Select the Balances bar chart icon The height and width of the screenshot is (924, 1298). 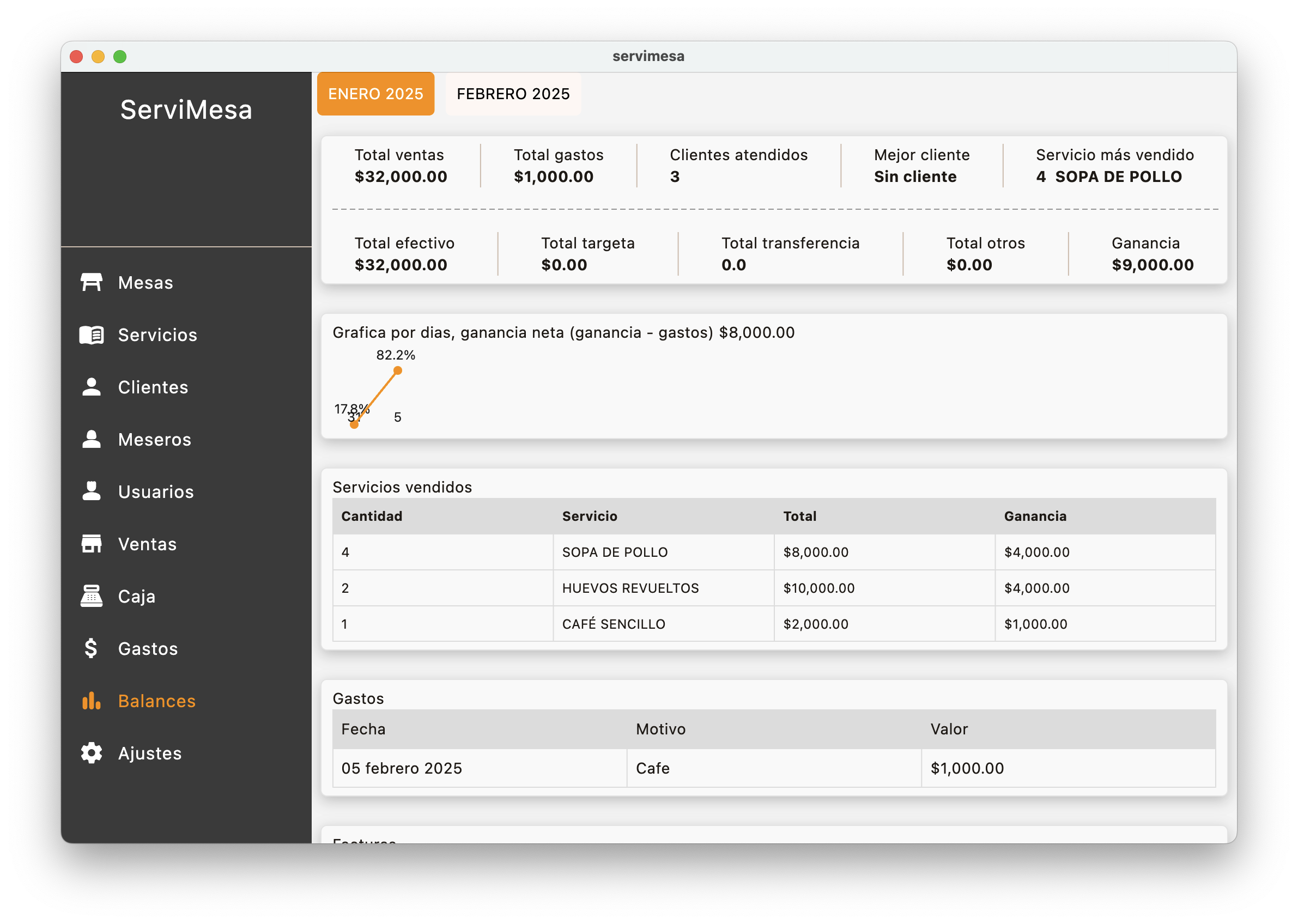point(91,701)
